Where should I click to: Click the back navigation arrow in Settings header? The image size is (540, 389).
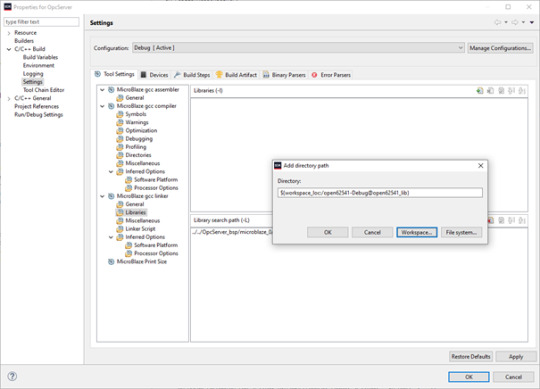point(498,22)
